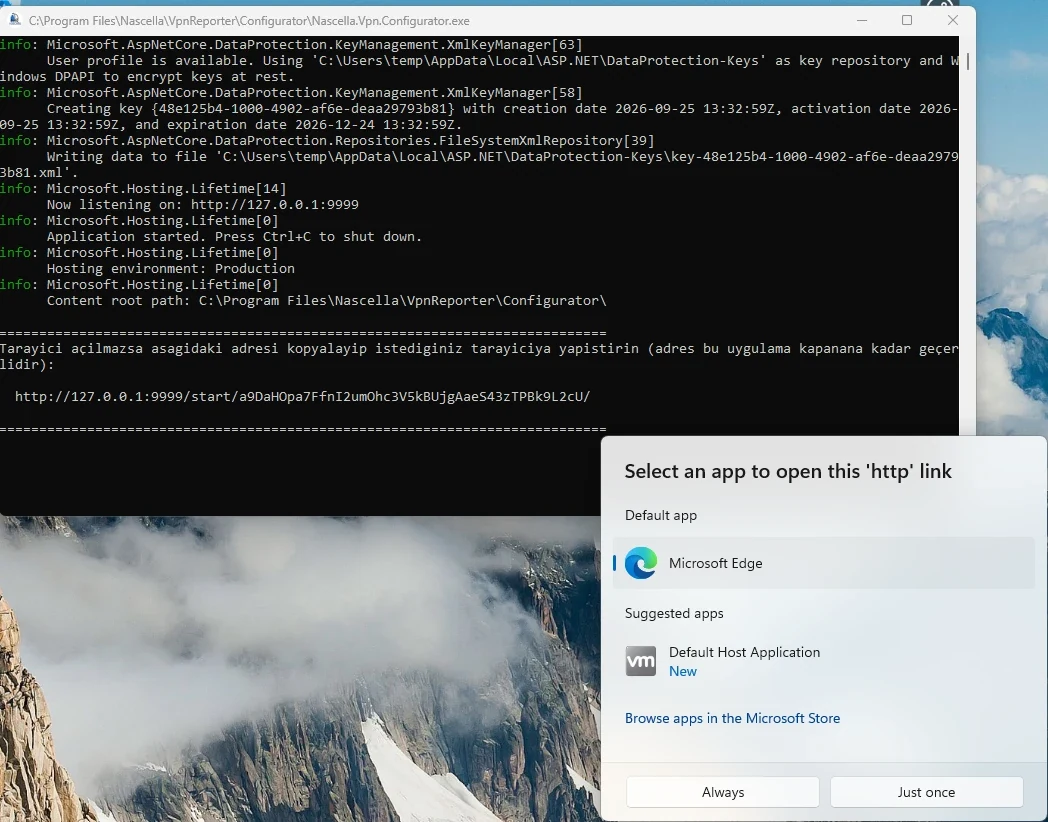Click the console vertical scrollbar thumb
1048x822 pixels.
tap(967, 62)
